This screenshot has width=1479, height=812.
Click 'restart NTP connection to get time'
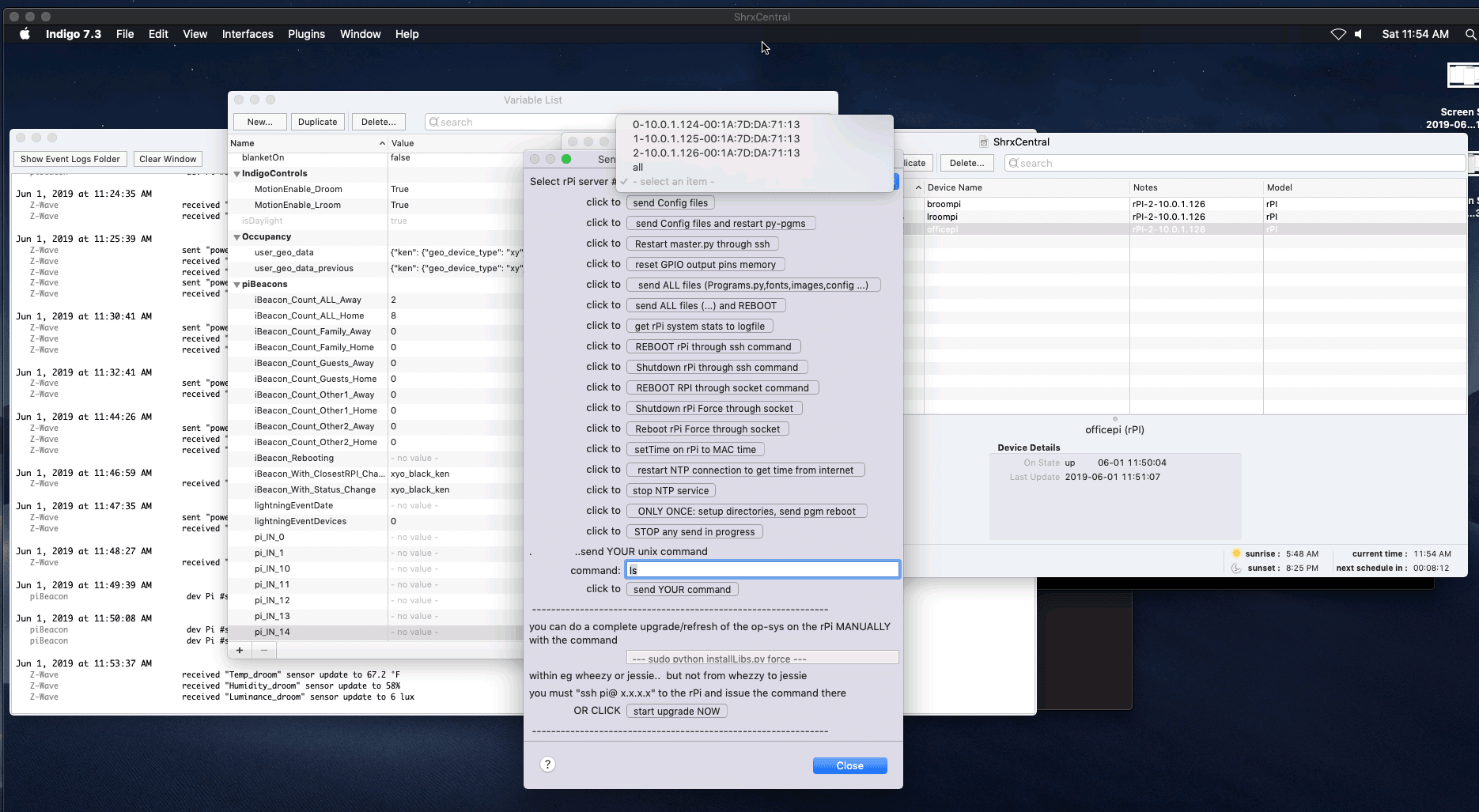(746, 470)
